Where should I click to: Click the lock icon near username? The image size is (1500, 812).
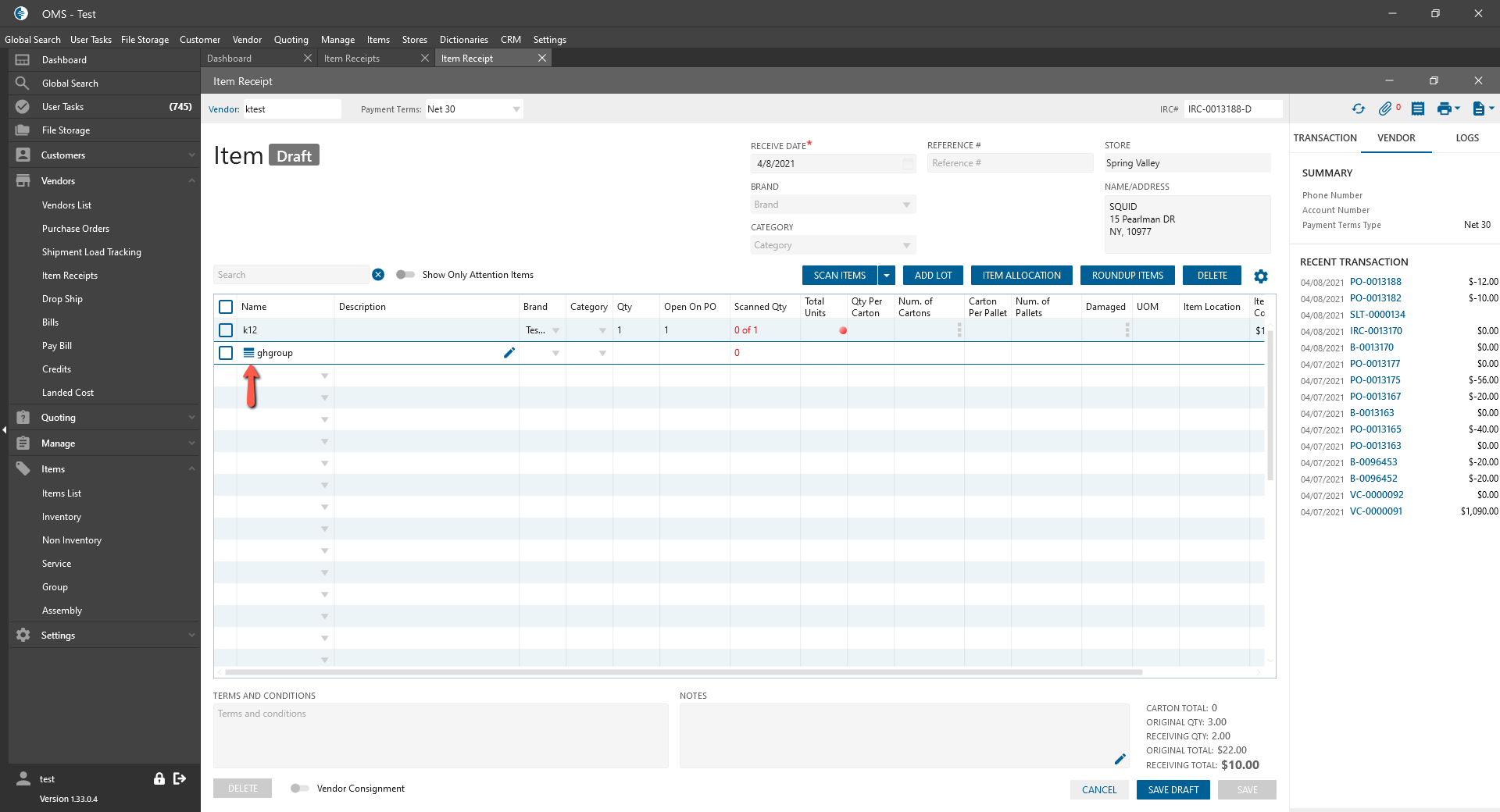[159, 778]
